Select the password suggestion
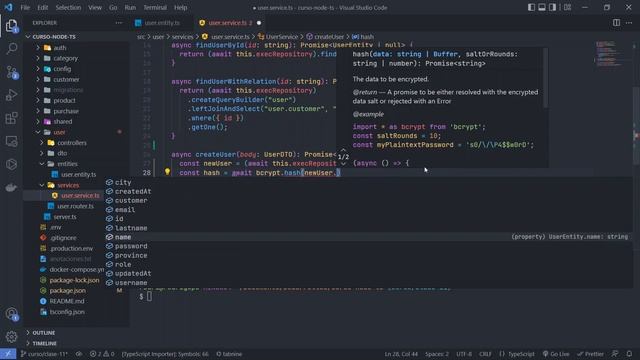Image resolution: width=640 pixels, height=360 pixels. point(131,246)
